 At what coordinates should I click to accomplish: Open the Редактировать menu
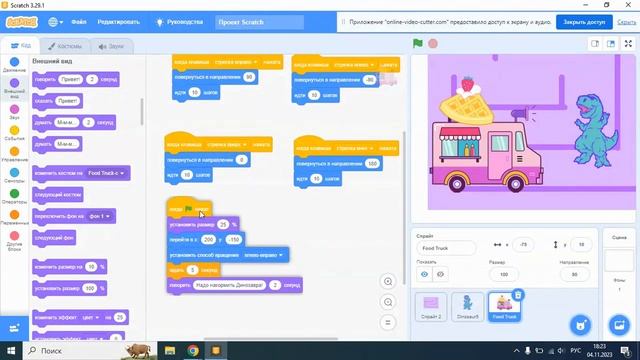[x=118, y=22]
